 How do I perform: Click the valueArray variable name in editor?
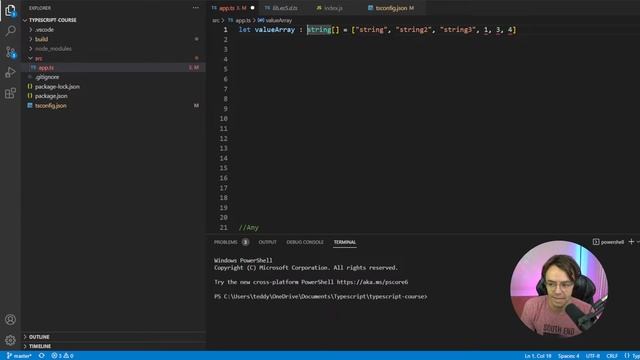(275, 30)
